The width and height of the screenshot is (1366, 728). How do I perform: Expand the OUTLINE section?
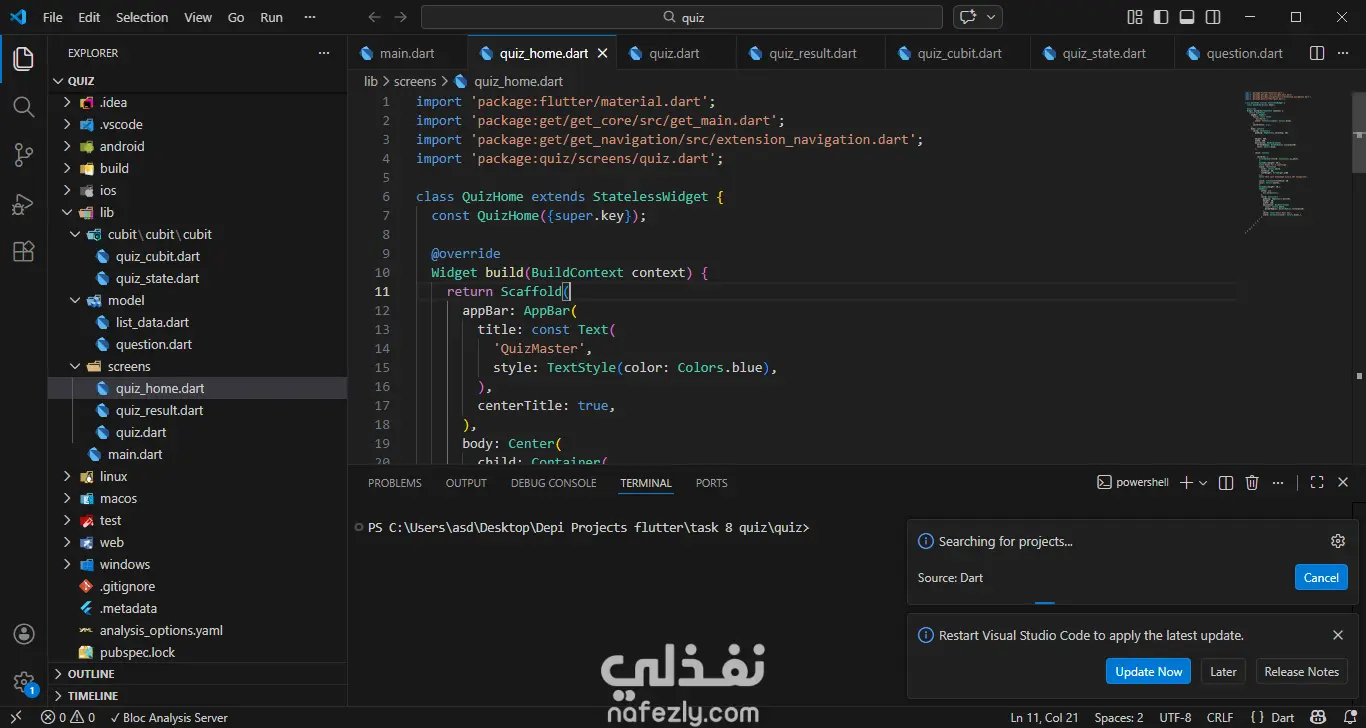tap(197, 674)
